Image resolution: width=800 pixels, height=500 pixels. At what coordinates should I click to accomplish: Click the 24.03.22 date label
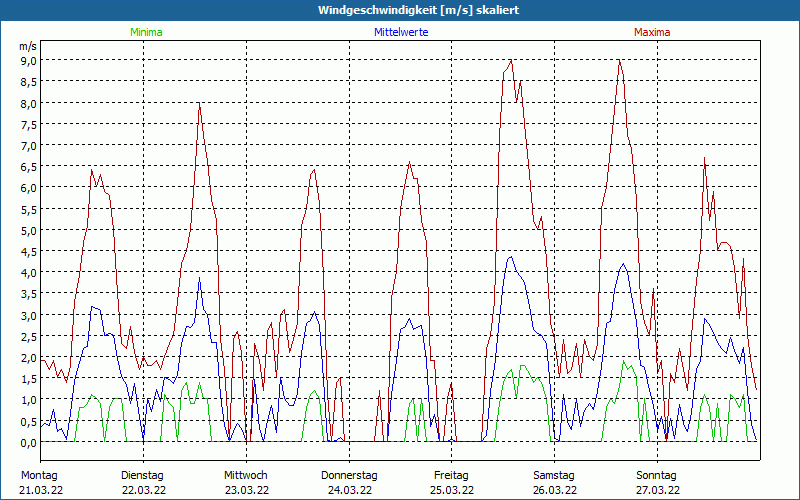point(349,490)
